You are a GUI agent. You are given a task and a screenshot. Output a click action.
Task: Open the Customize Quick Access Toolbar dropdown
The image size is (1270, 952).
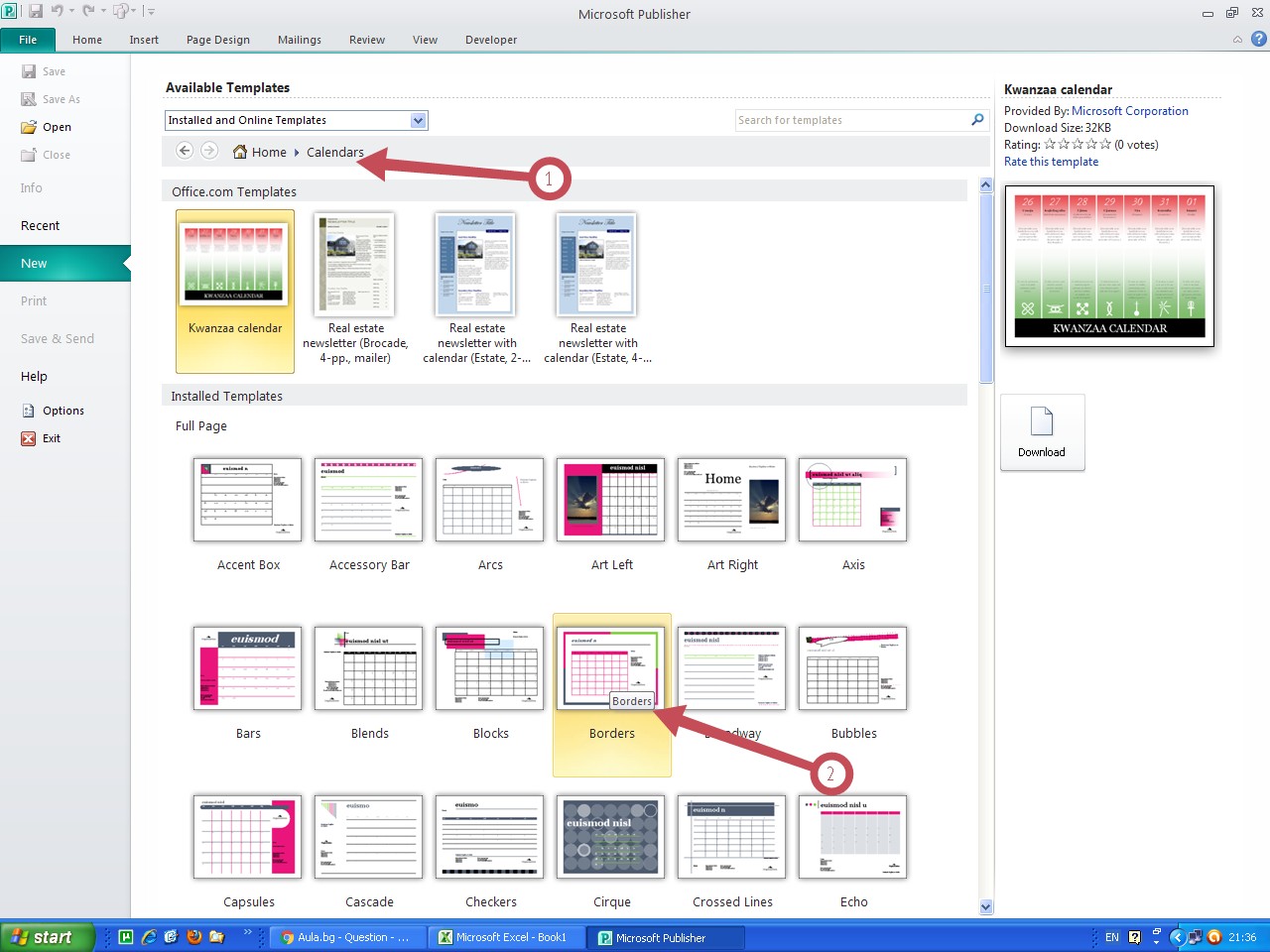tap(151, 12)
